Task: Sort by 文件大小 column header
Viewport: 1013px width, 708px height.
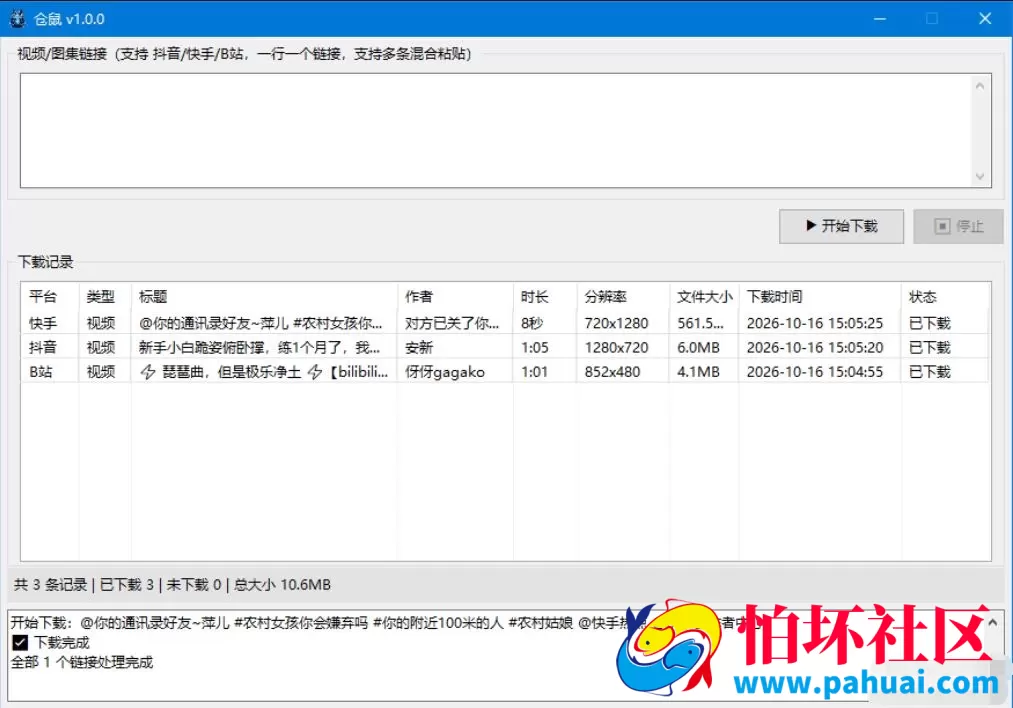Action: [705, 297]
